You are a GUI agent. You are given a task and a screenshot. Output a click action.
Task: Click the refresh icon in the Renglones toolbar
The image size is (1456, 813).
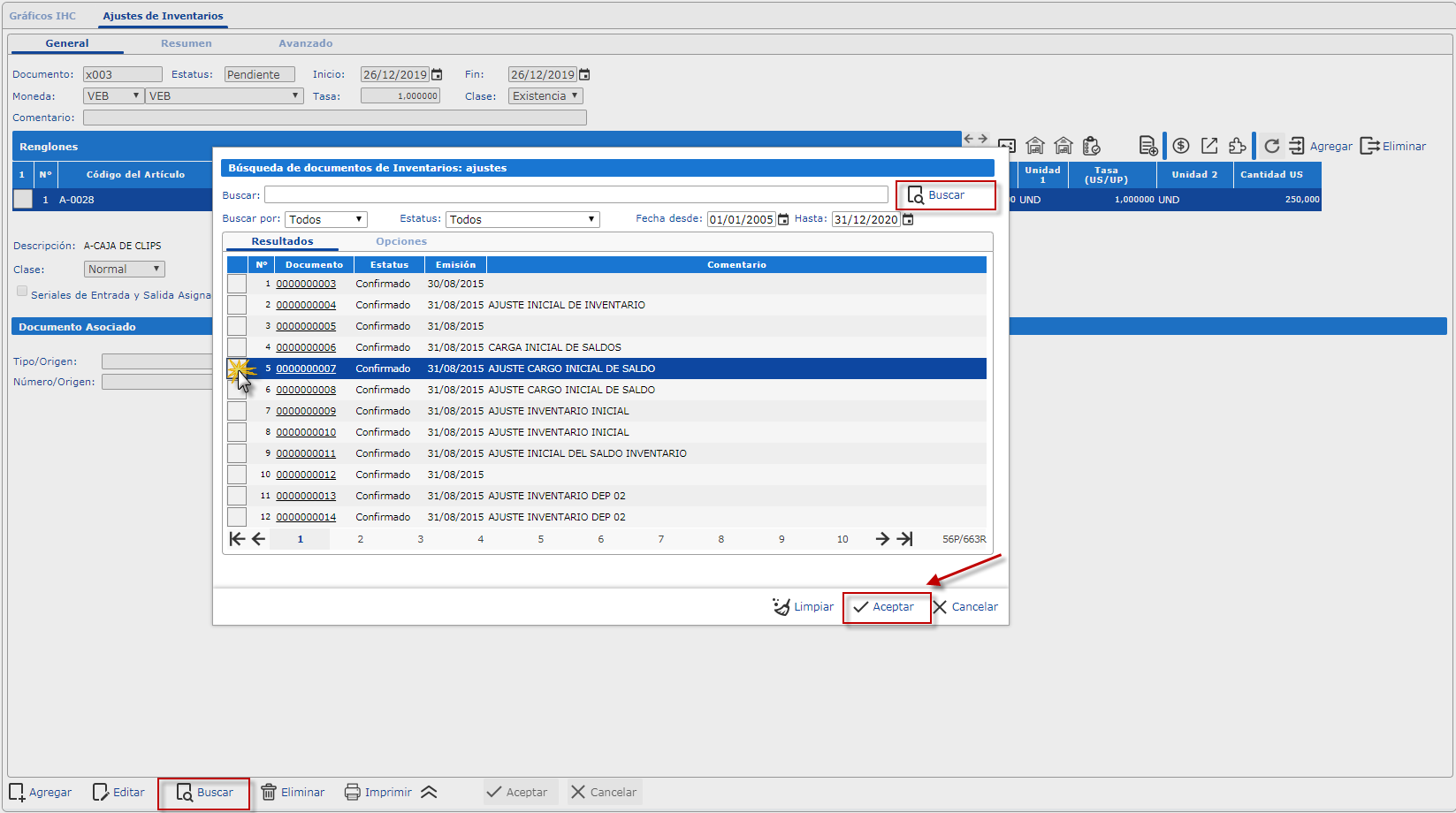point(1271,146)
